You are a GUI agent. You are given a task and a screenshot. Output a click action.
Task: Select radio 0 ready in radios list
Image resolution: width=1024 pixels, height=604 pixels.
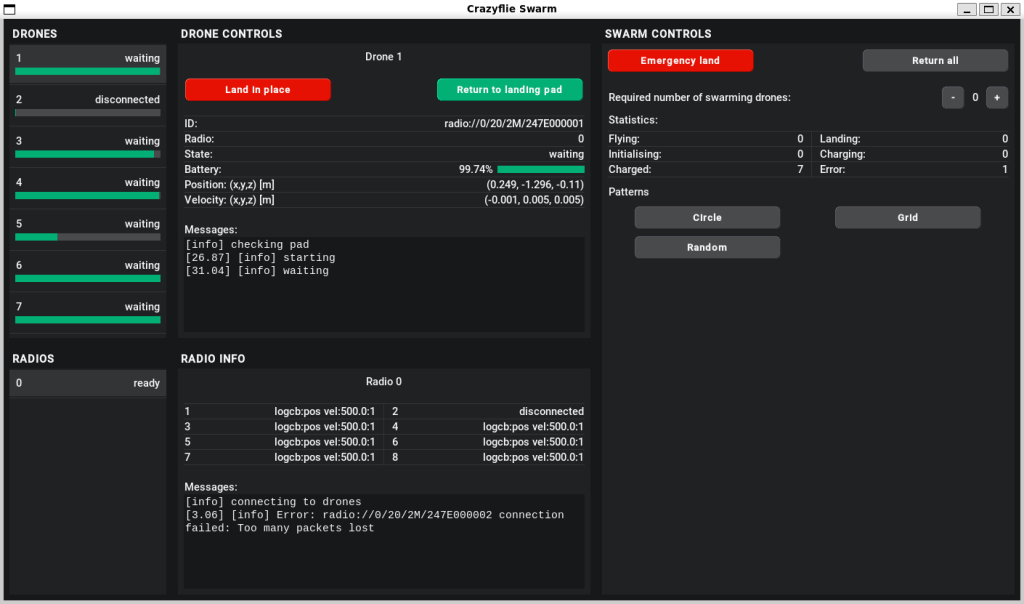(x=88, y=383)
